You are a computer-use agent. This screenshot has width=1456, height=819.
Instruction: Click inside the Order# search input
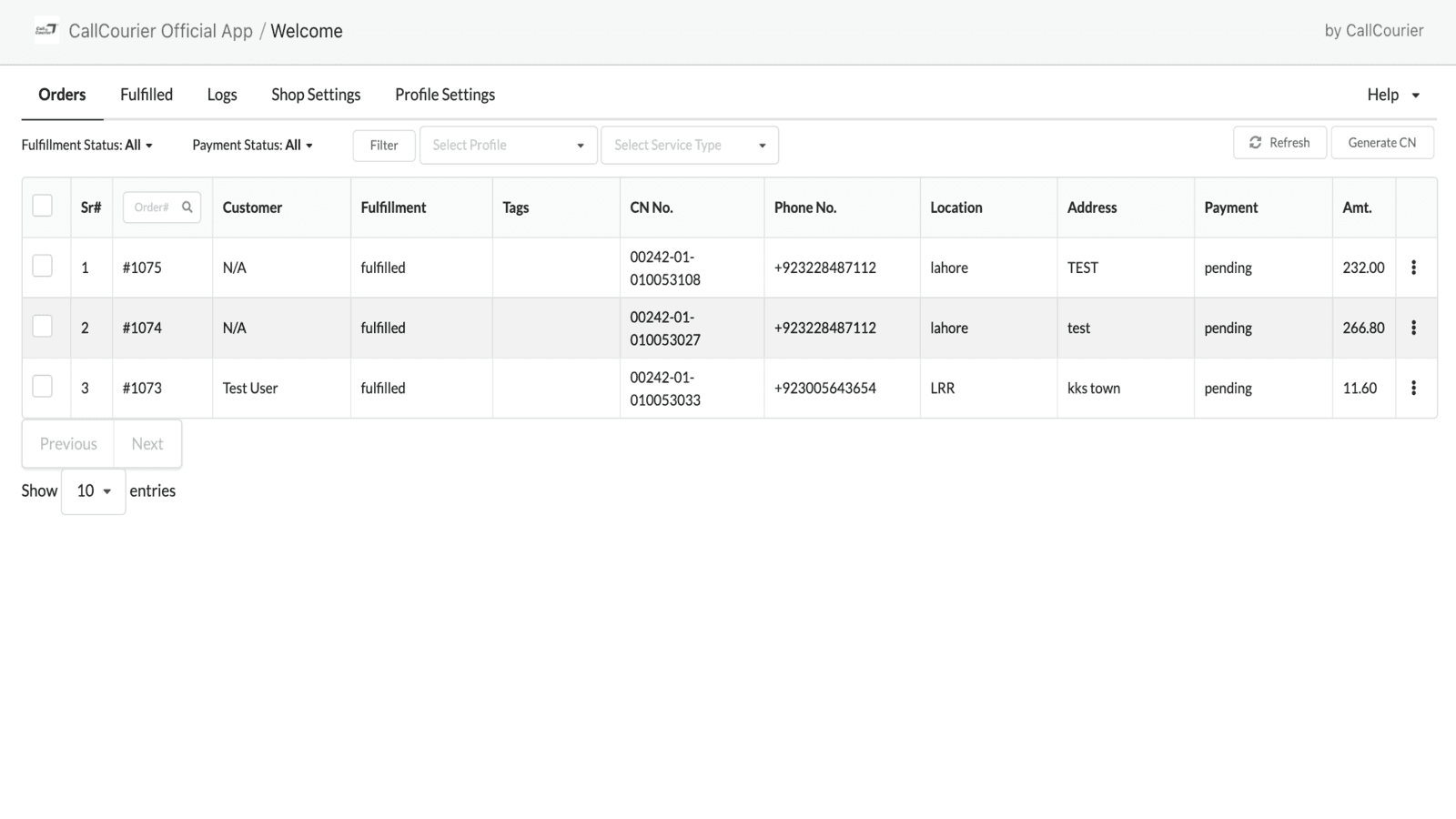pos(155,207)
